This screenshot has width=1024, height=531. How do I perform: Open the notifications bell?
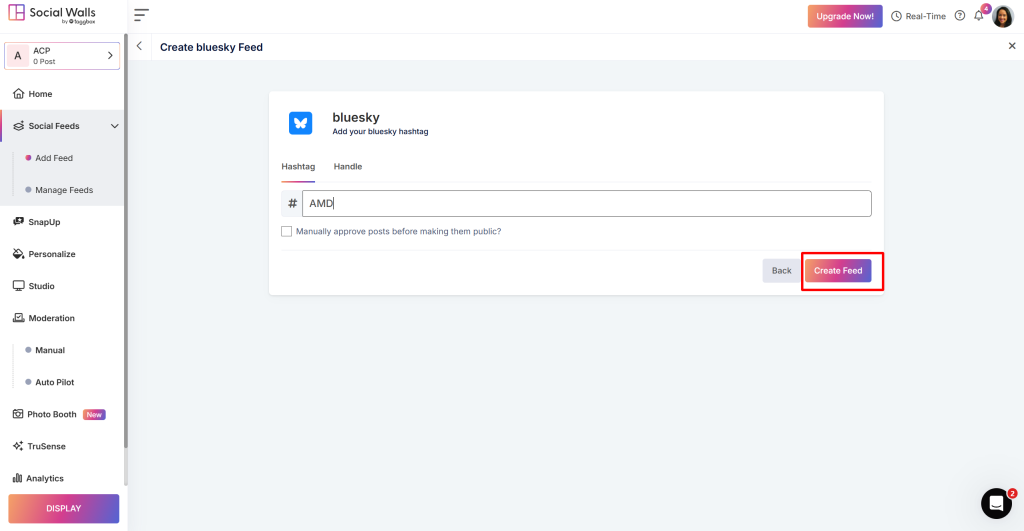(x=978, y=16)
